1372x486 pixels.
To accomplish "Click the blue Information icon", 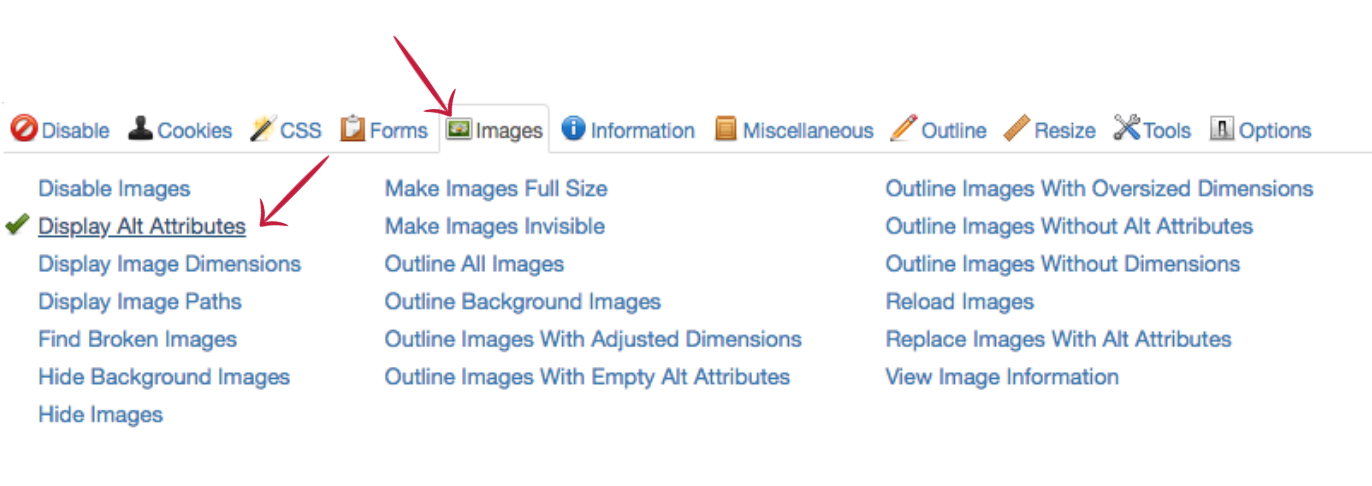I will 573,129.
